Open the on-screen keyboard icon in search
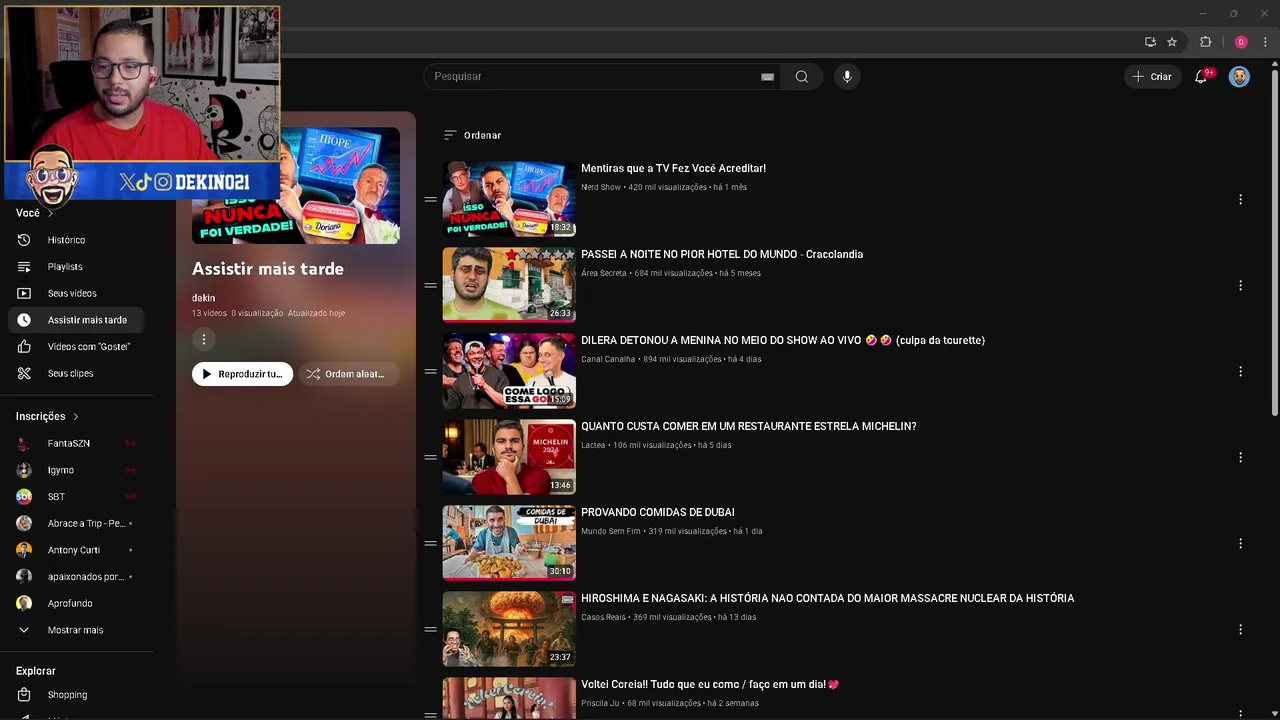 (x=767, y=77)
